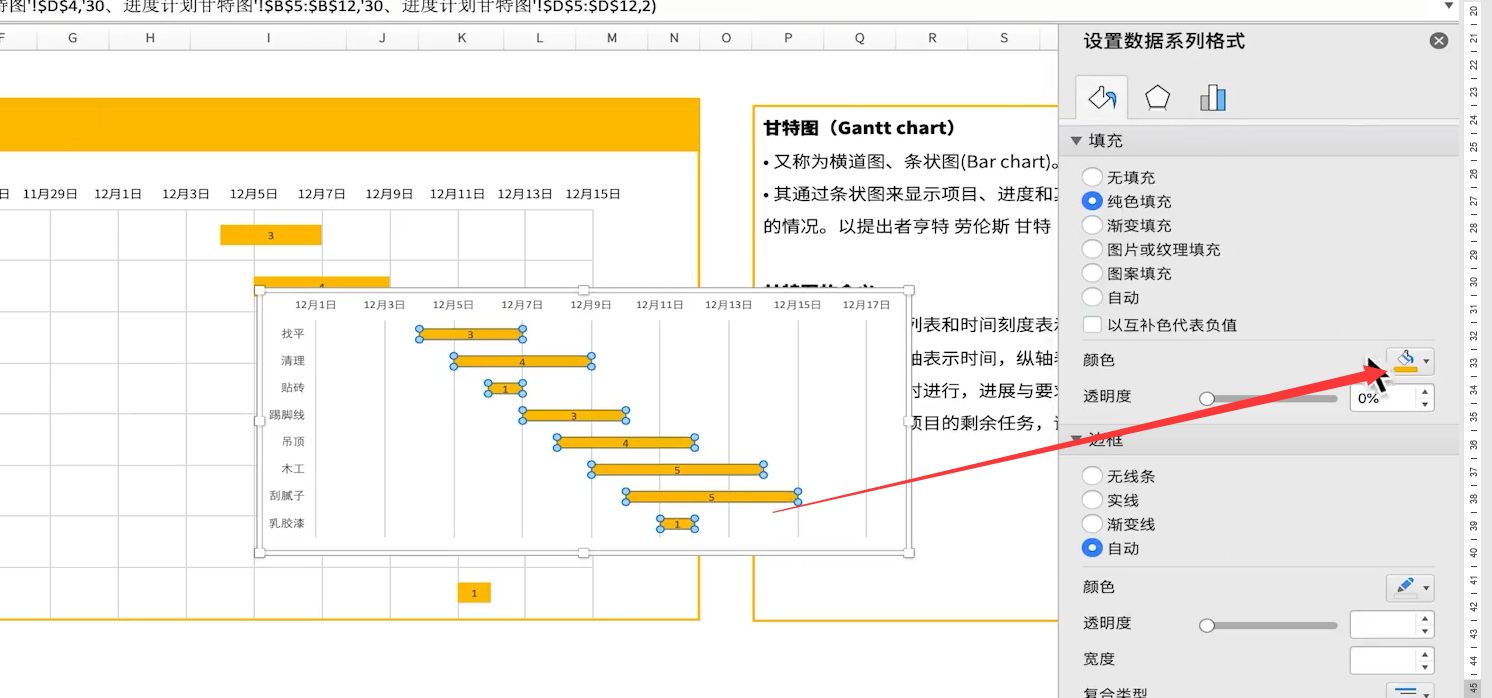This screenshot has height=698, width=1492.
Task: Click the fill 透明度 slider handle
Action: (1207, 398)
